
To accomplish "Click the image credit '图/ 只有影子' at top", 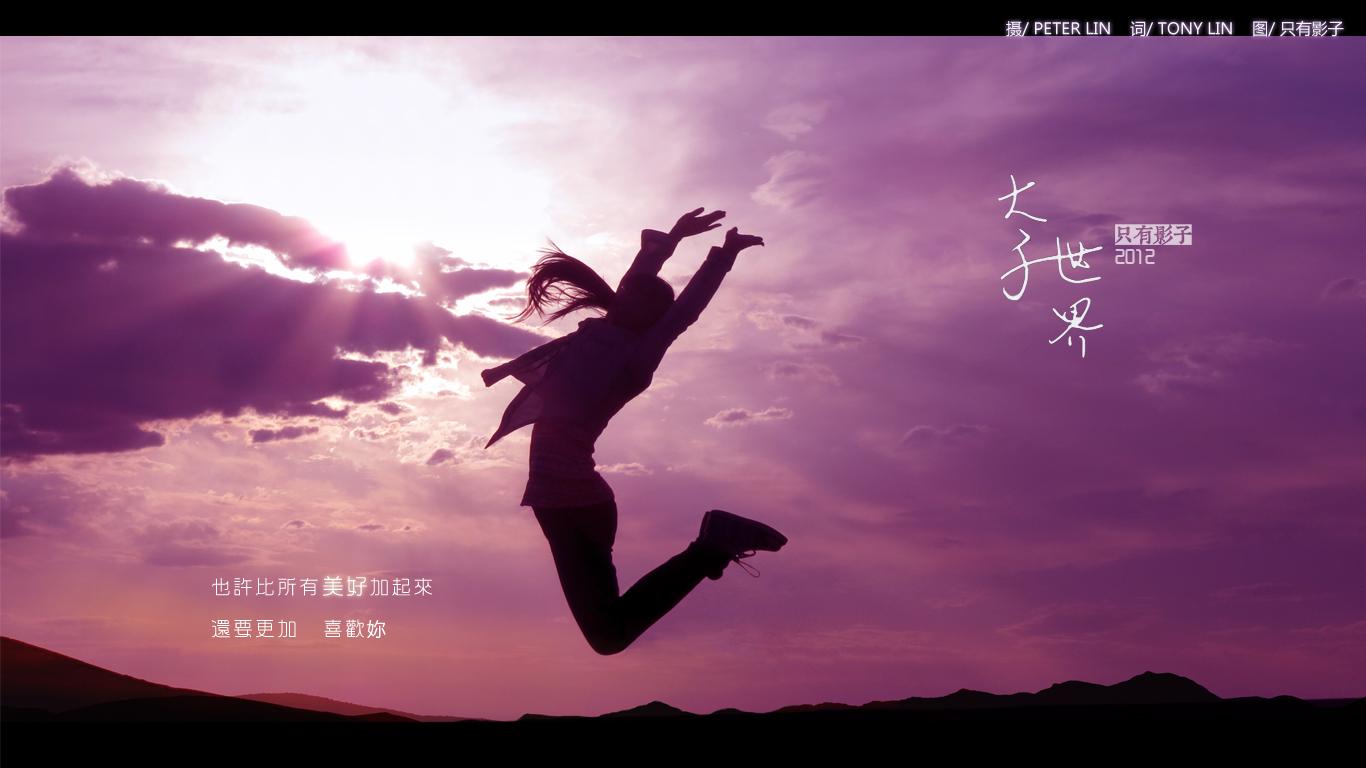I will (x=1298, y=29).
